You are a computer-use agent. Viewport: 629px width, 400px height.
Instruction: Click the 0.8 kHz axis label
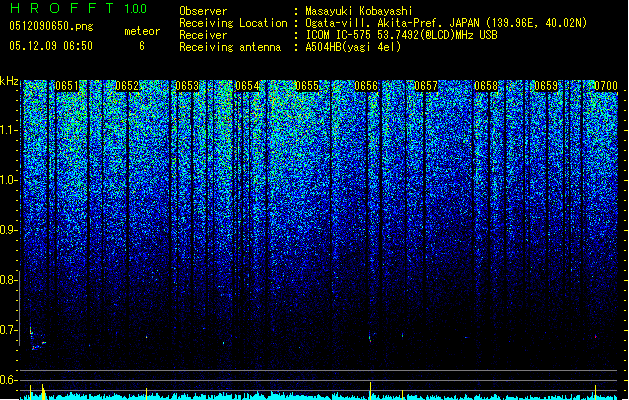[9, 280]
